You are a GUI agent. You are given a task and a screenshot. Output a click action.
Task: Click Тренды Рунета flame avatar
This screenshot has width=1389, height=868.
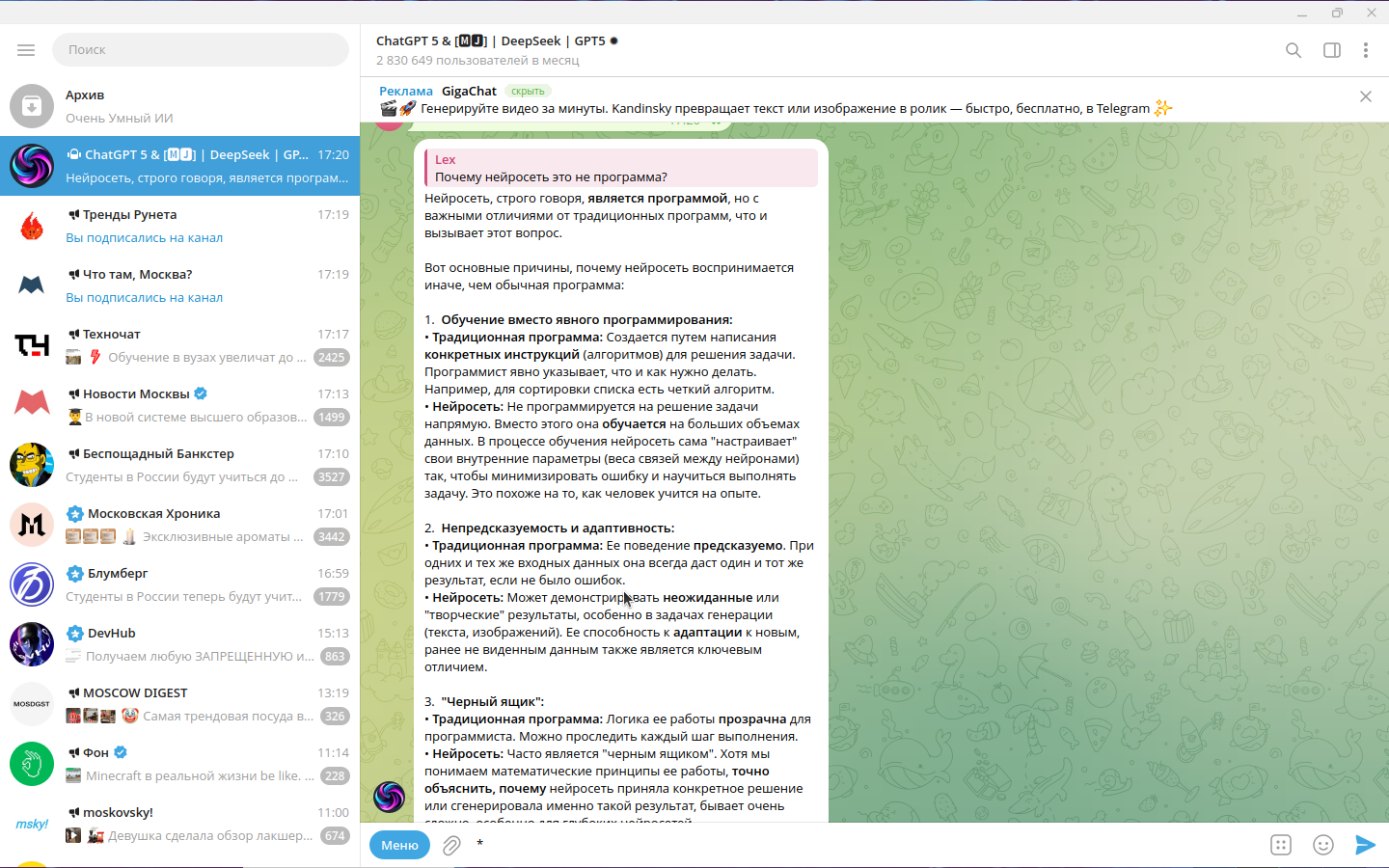coord(32,226)
